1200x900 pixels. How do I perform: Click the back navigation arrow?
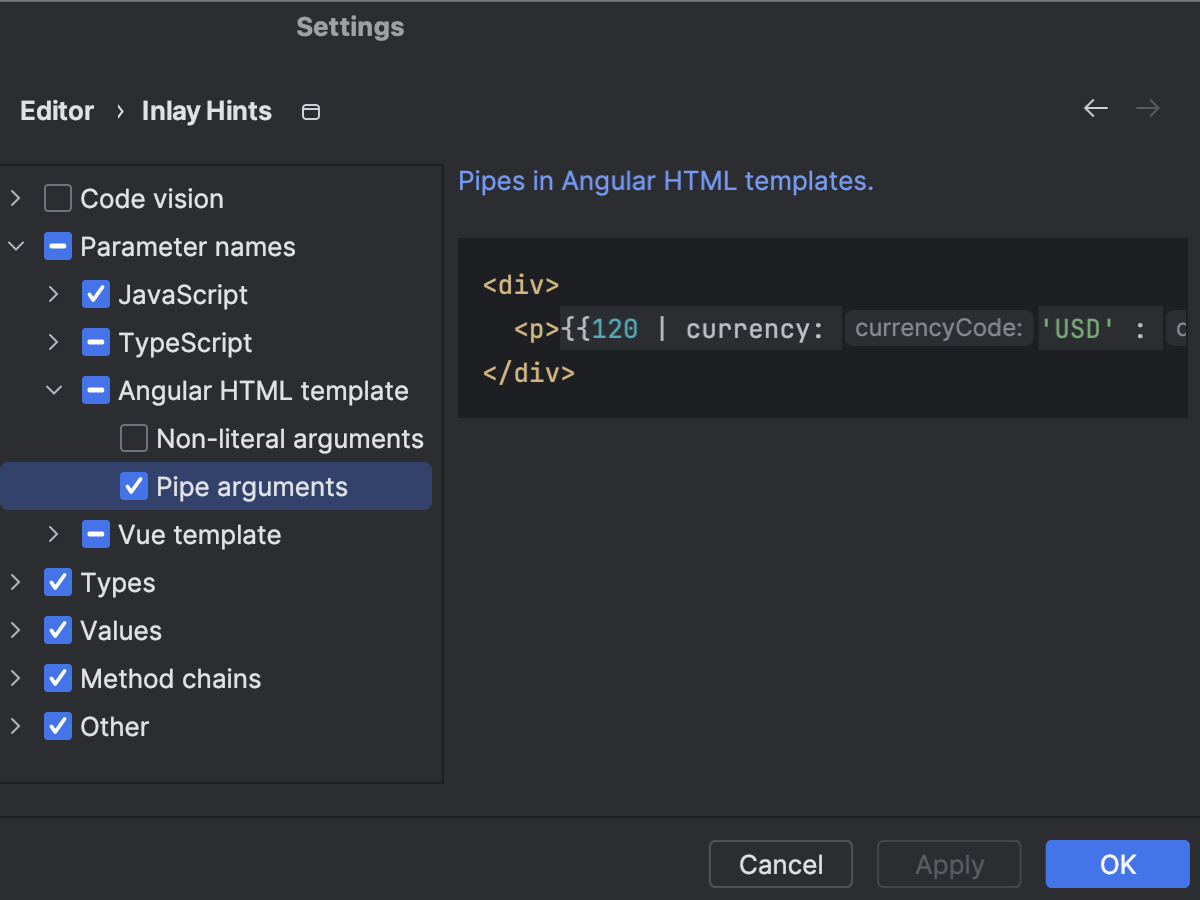1095,108
